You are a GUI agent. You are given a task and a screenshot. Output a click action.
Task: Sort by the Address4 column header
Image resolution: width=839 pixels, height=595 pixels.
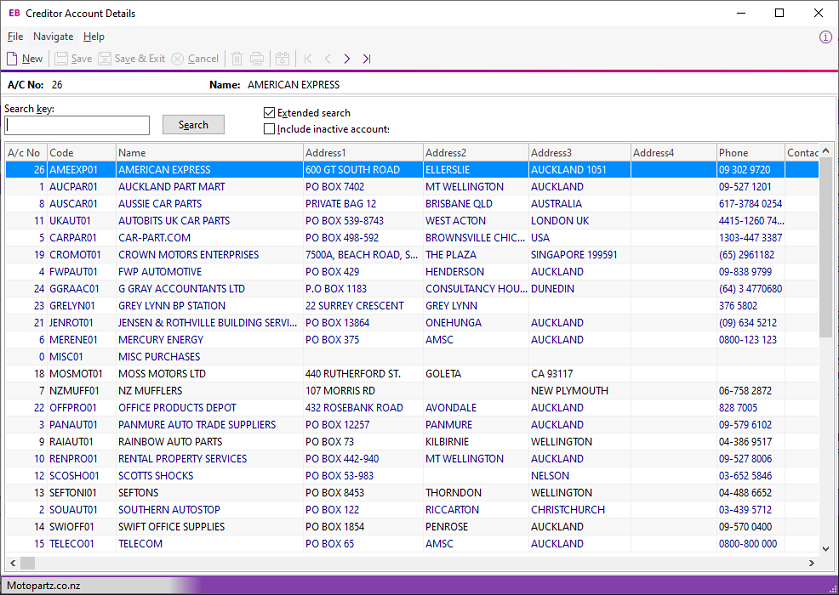click(x=674, y=152)
